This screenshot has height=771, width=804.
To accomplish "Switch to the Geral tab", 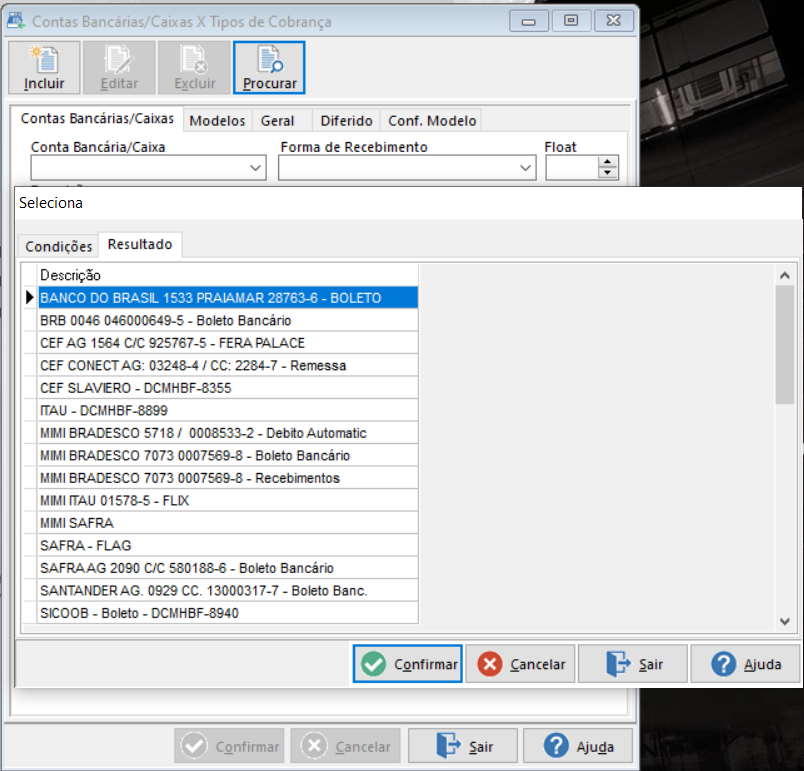I will tap(277, 120).
